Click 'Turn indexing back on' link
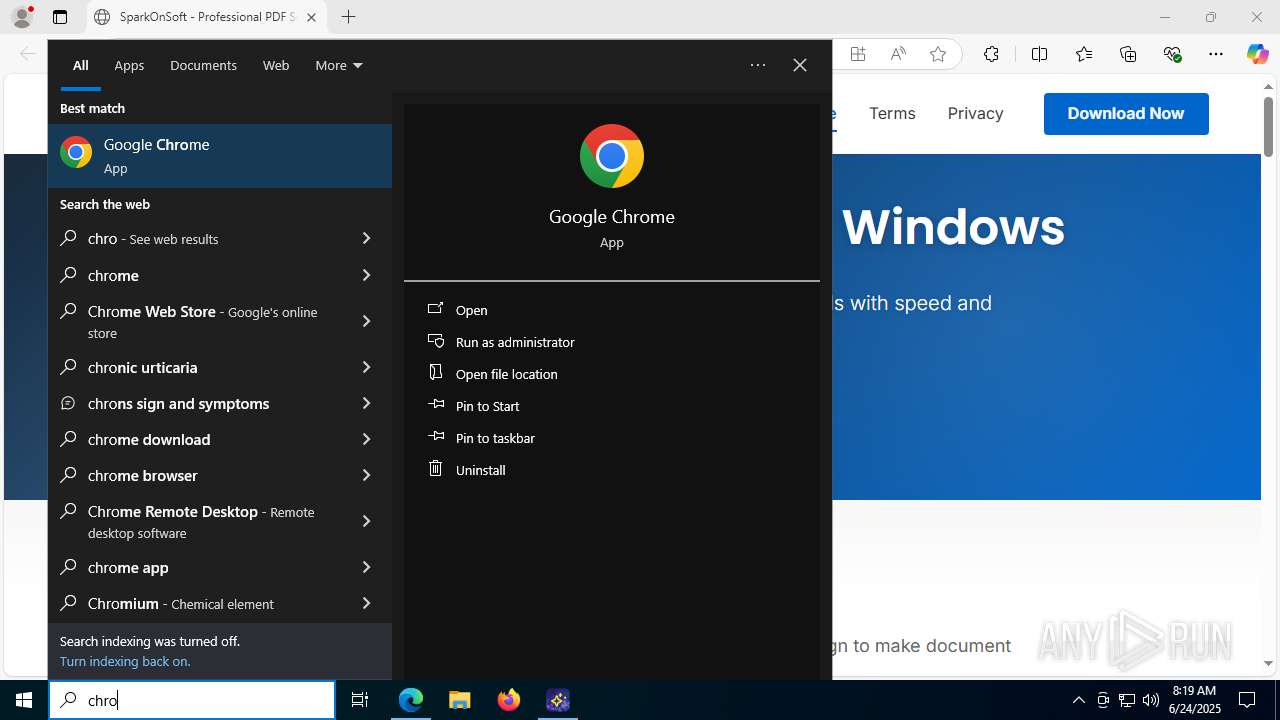Image resolution: width=1280 pixels, height=720 pixels. coord(125,661)
